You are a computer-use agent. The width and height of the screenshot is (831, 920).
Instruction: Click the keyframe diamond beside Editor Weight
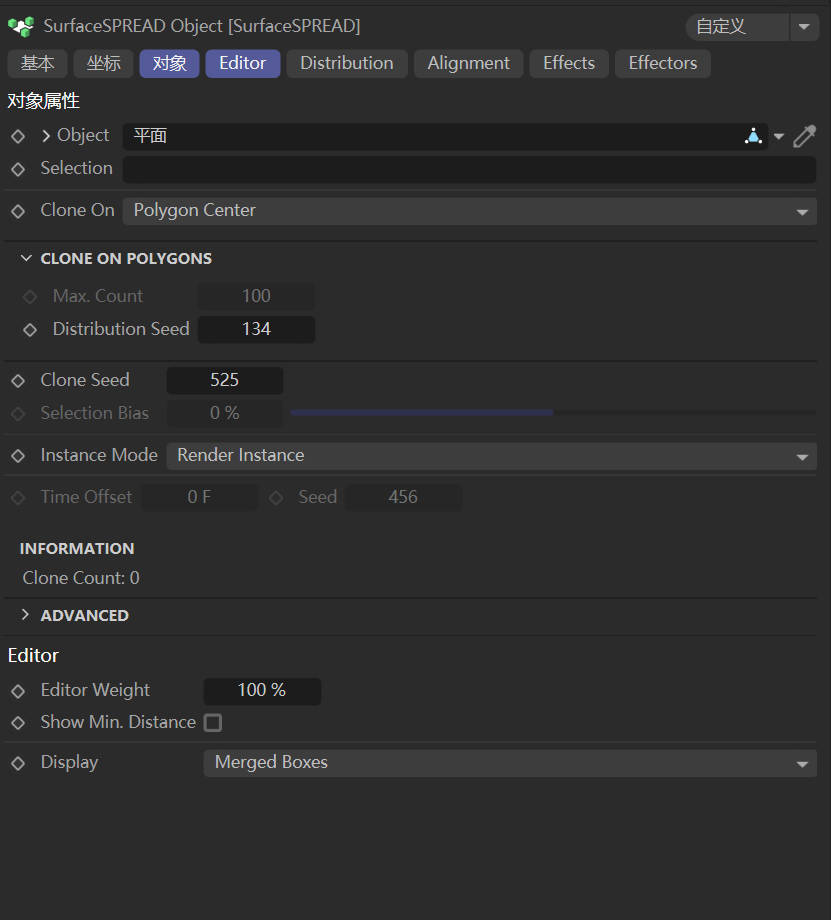tap(17, 690)
